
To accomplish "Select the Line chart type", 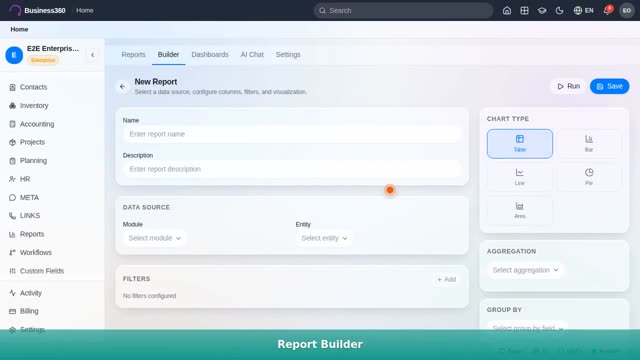I will pyautogui.click(x=520, y=177).
